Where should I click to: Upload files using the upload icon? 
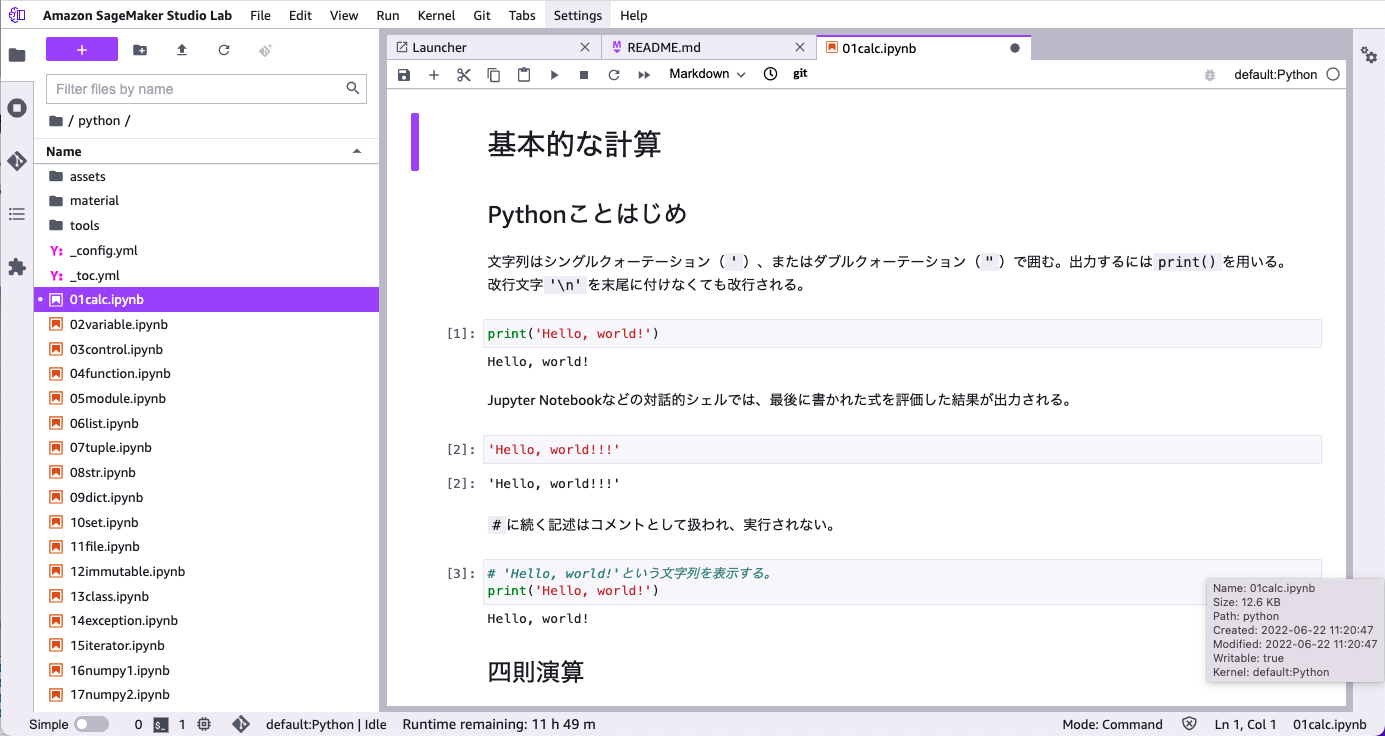[x=182, y=50]
